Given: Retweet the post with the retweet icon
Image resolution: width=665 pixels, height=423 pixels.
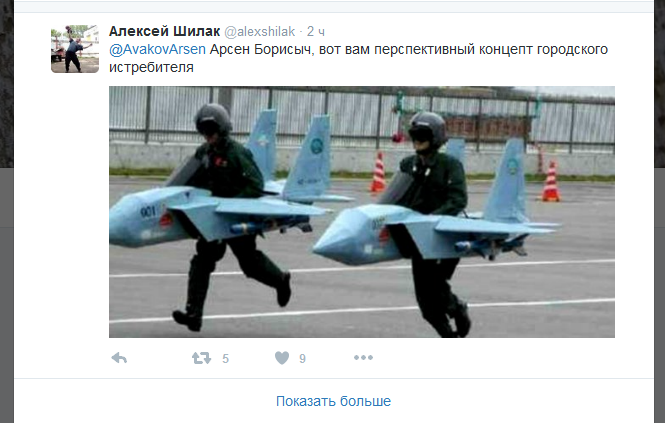Looking at the screenshot, I should 201,358.
